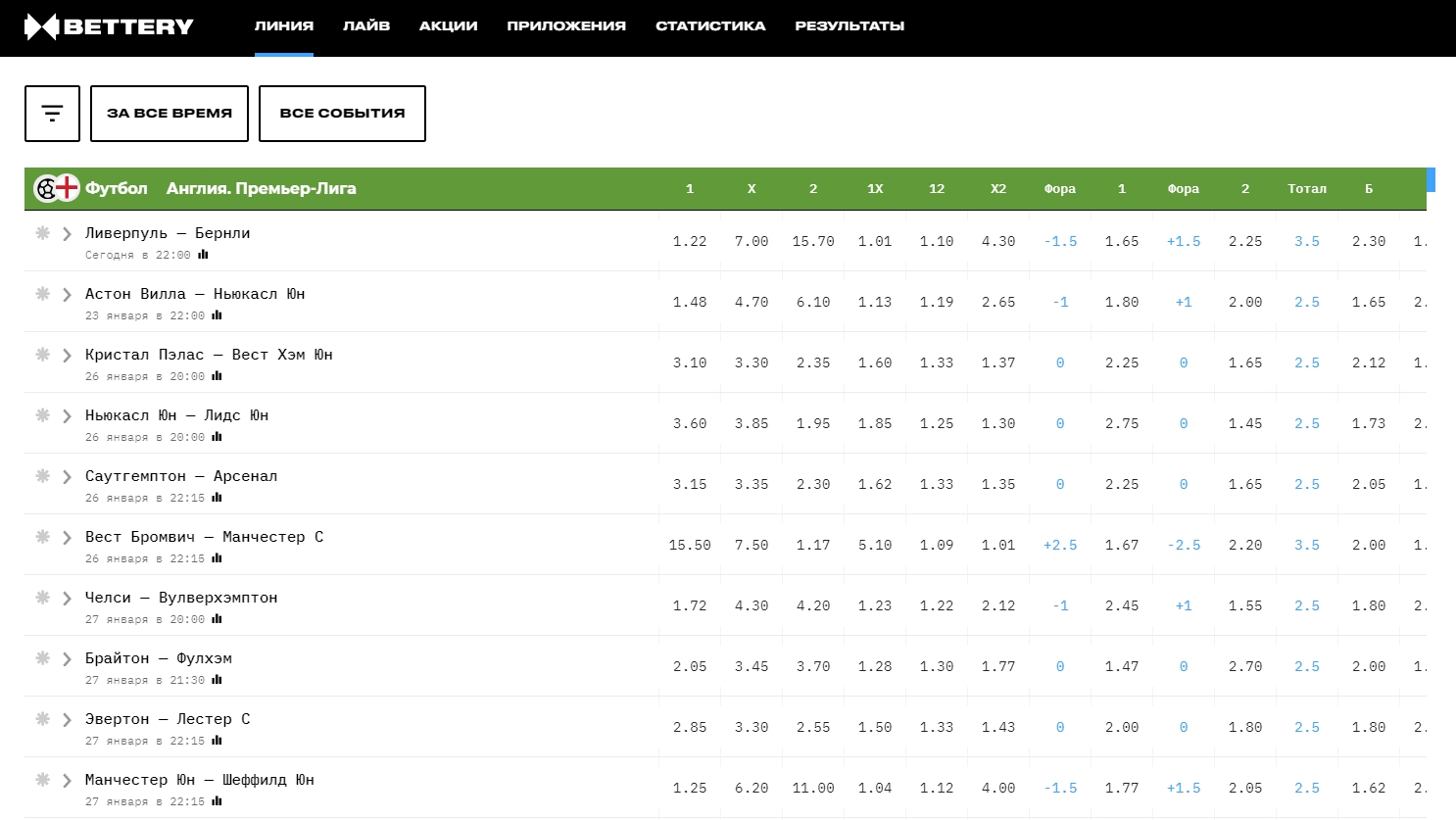Open the Ливерпуль — Бернли match link
The height and width of the screenshot is (820, 1456).
[168, 233]
